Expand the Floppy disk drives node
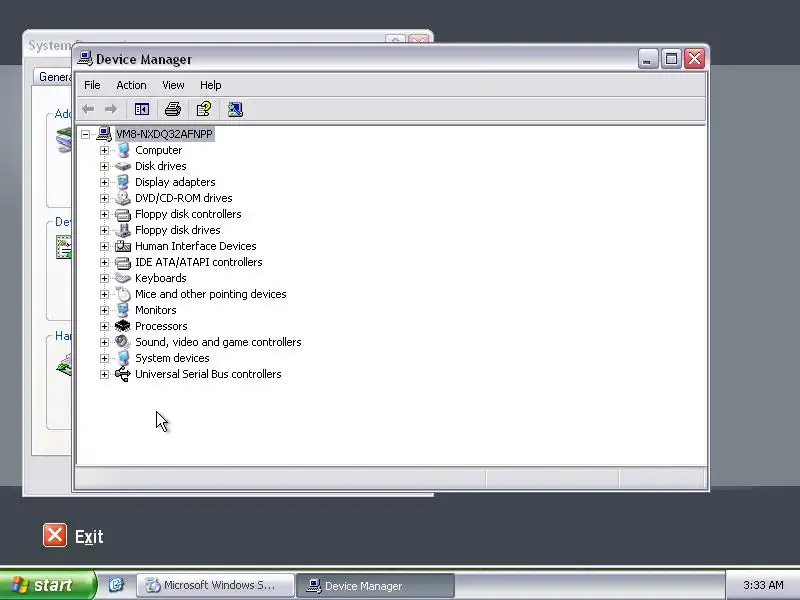 tap(105, 230)
